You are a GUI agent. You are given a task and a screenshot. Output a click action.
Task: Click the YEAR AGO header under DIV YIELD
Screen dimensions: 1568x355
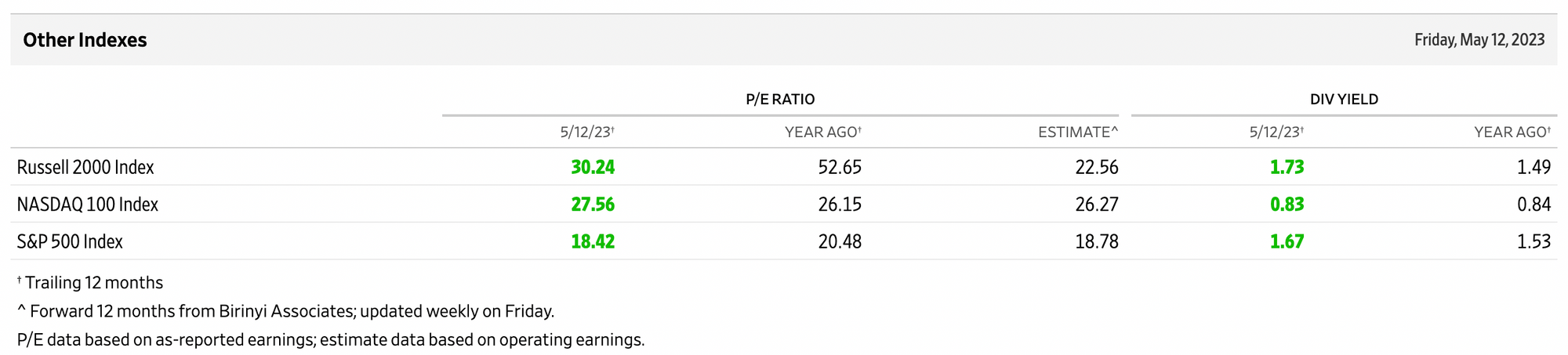click(1512, 132)
